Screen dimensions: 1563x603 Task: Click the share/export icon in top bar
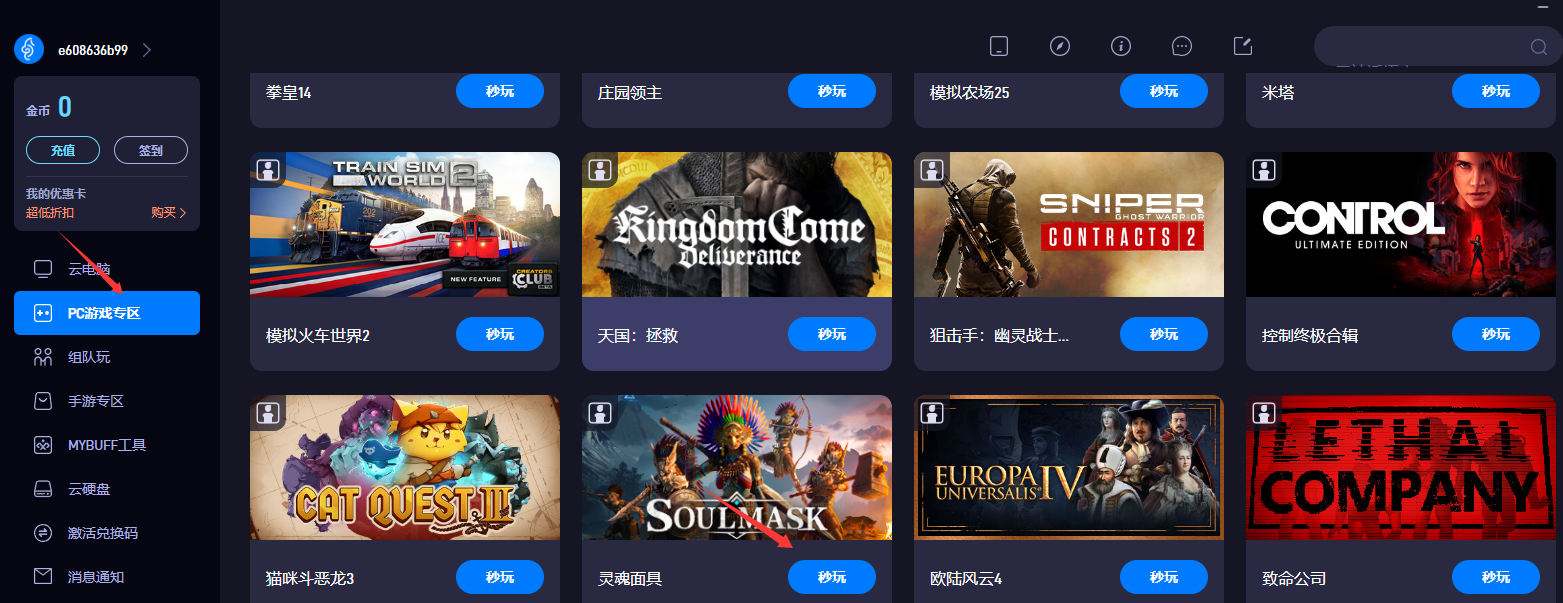pyautogui.click(x=1243, y=46)
